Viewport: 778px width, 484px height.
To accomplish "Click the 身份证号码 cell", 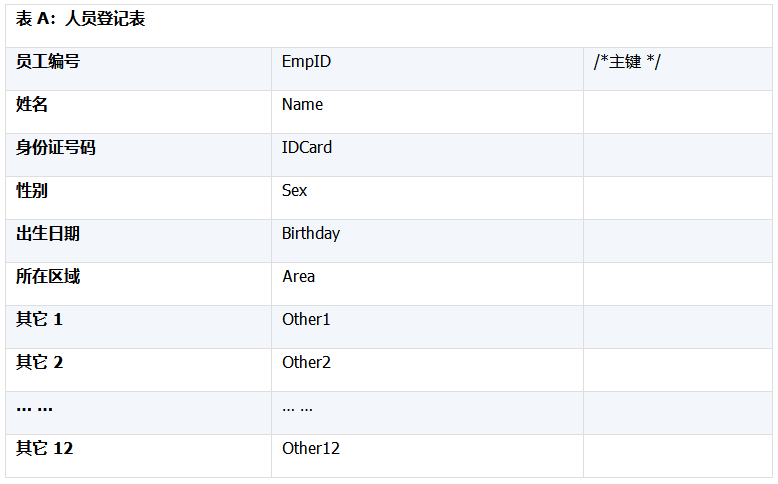I will [56, 148].
